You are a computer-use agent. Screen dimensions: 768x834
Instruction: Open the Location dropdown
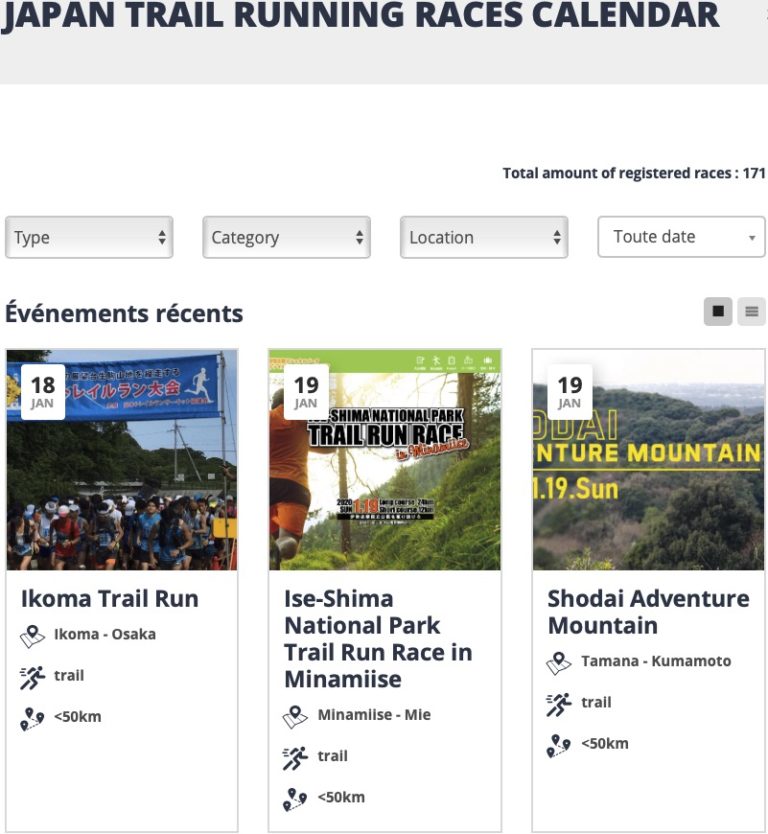click(x=483, y=237)
